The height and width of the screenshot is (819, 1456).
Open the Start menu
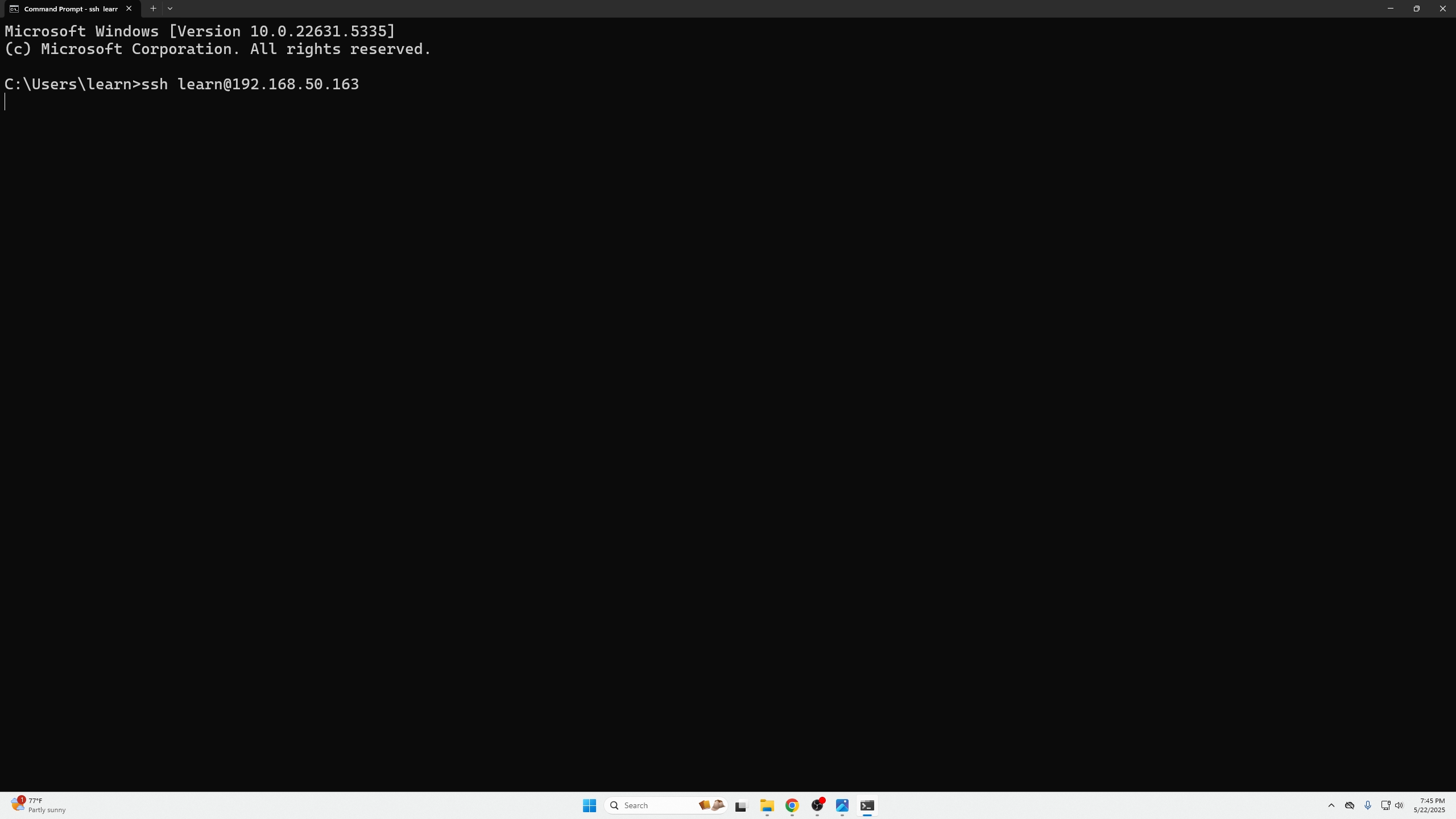(589, 805)
